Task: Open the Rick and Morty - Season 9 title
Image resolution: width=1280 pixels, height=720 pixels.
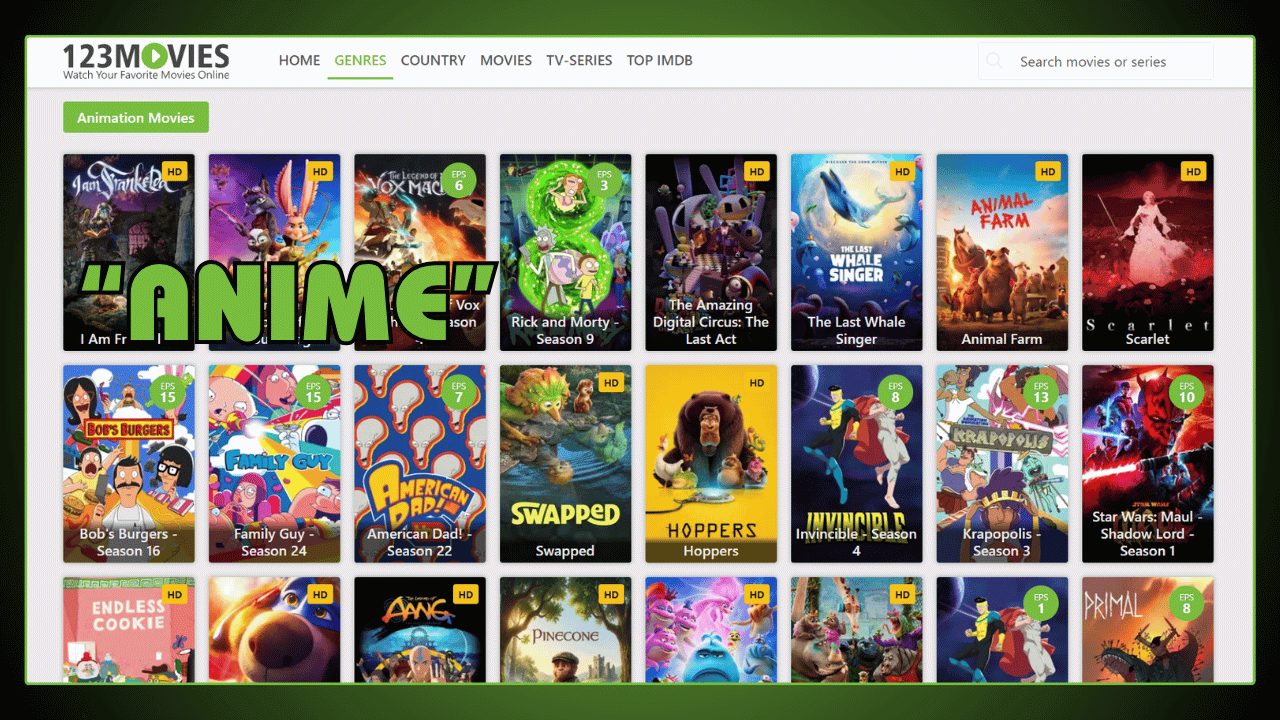Action: tap(566, 330)
